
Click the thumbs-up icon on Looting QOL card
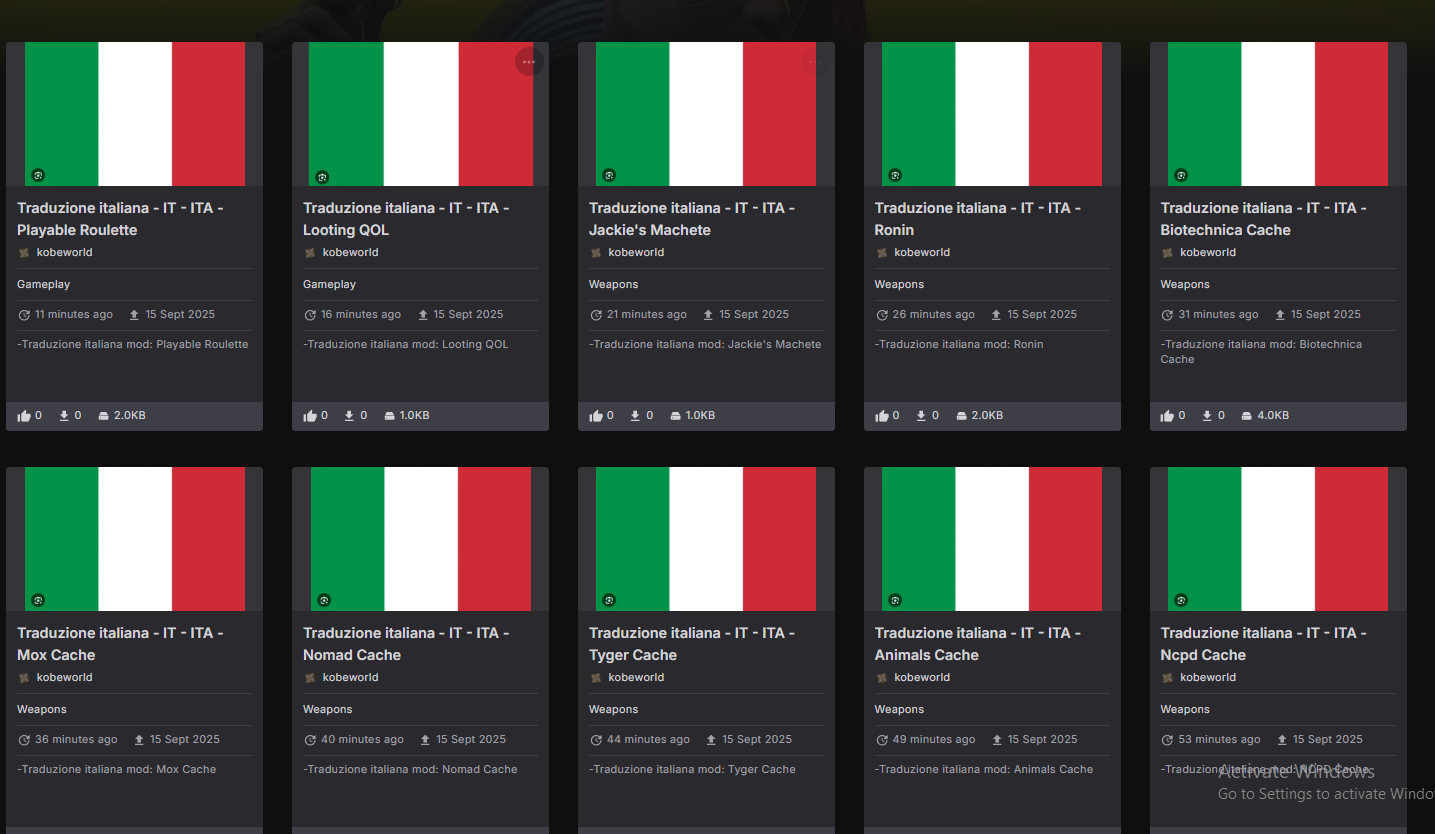coord(311,416)
